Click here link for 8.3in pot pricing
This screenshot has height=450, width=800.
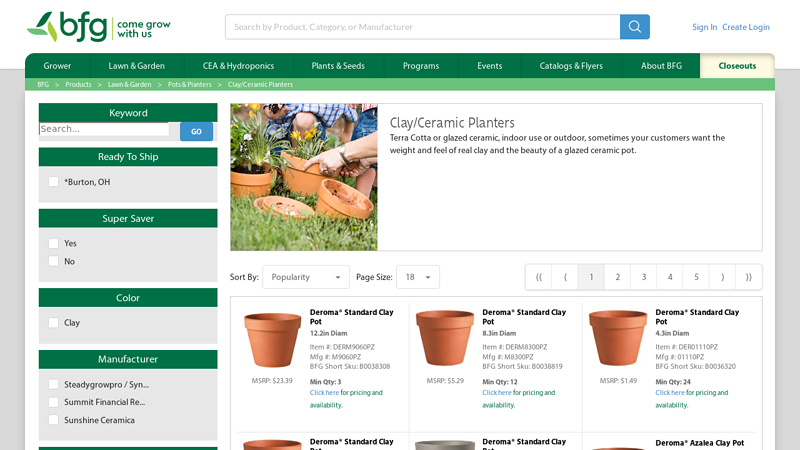click(497, 393)
